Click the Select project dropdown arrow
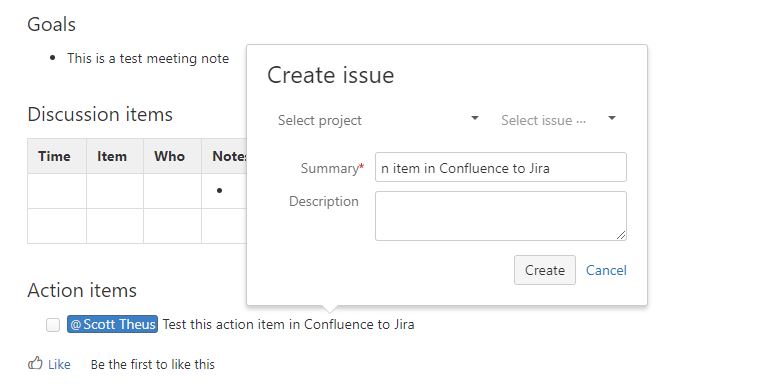Image resolution: width=775 pixels, height=390 pixels. pos(474,118)
